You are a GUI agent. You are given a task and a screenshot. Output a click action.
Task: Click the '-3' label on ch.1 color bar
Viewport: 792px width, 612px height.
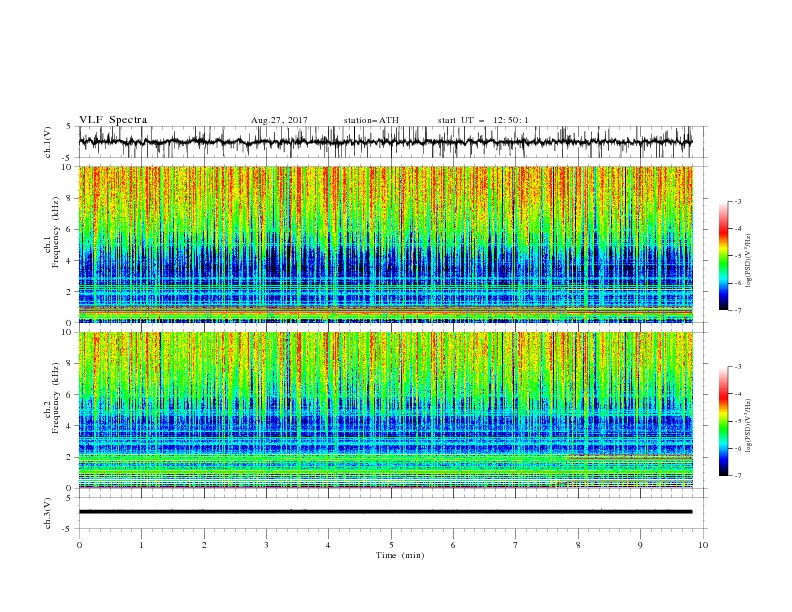(x=737, y=201)
